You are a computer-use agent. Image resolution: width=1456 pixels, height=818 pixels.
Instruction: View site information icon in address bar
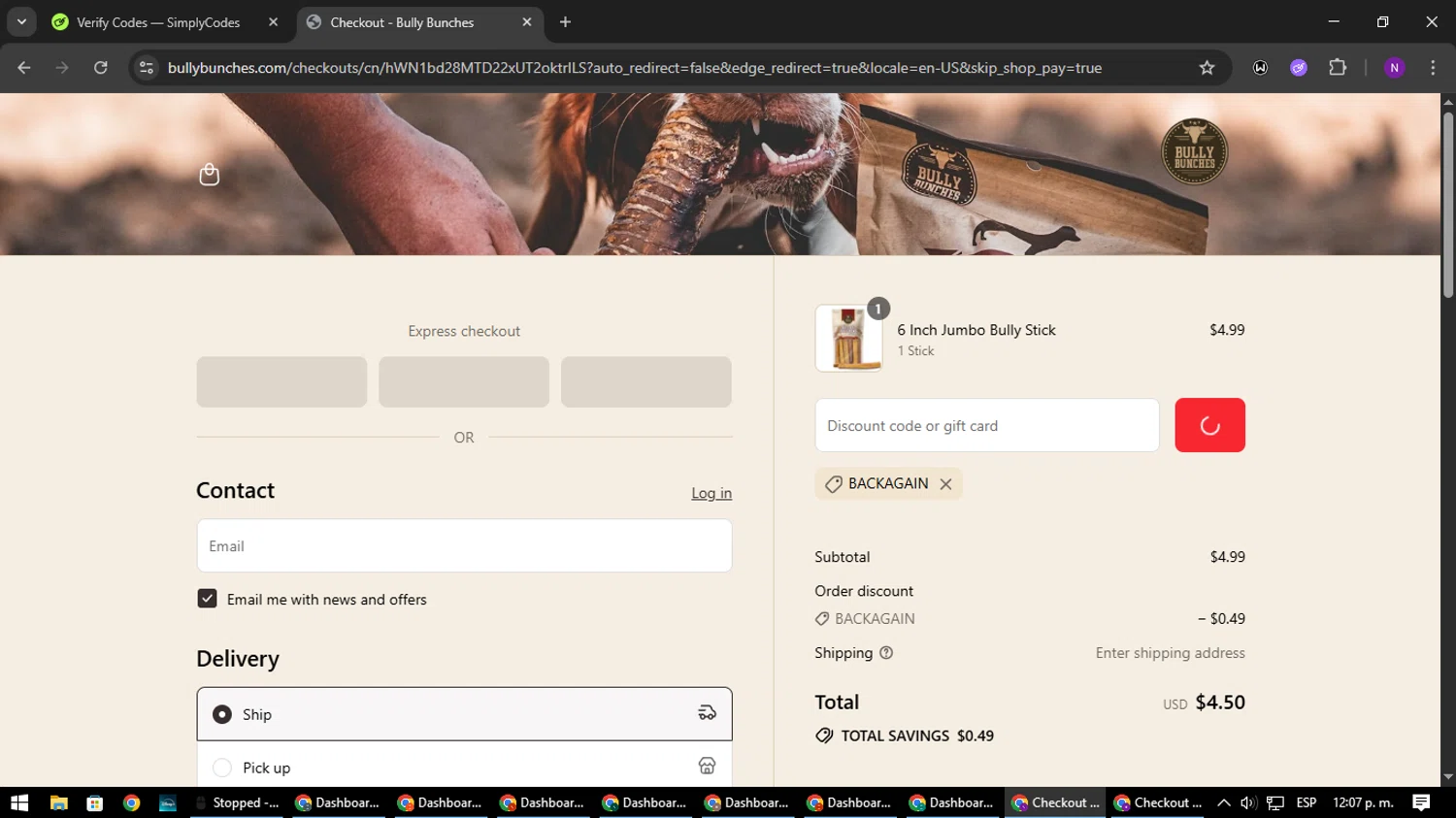147,68
